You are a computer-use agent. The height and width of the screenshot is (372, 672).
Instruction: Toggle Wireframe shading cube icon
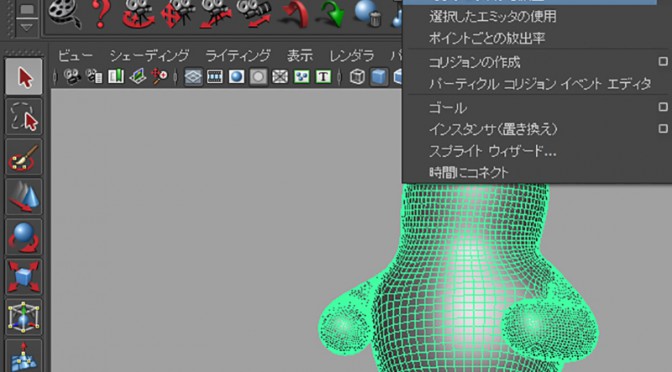(357, 77)
